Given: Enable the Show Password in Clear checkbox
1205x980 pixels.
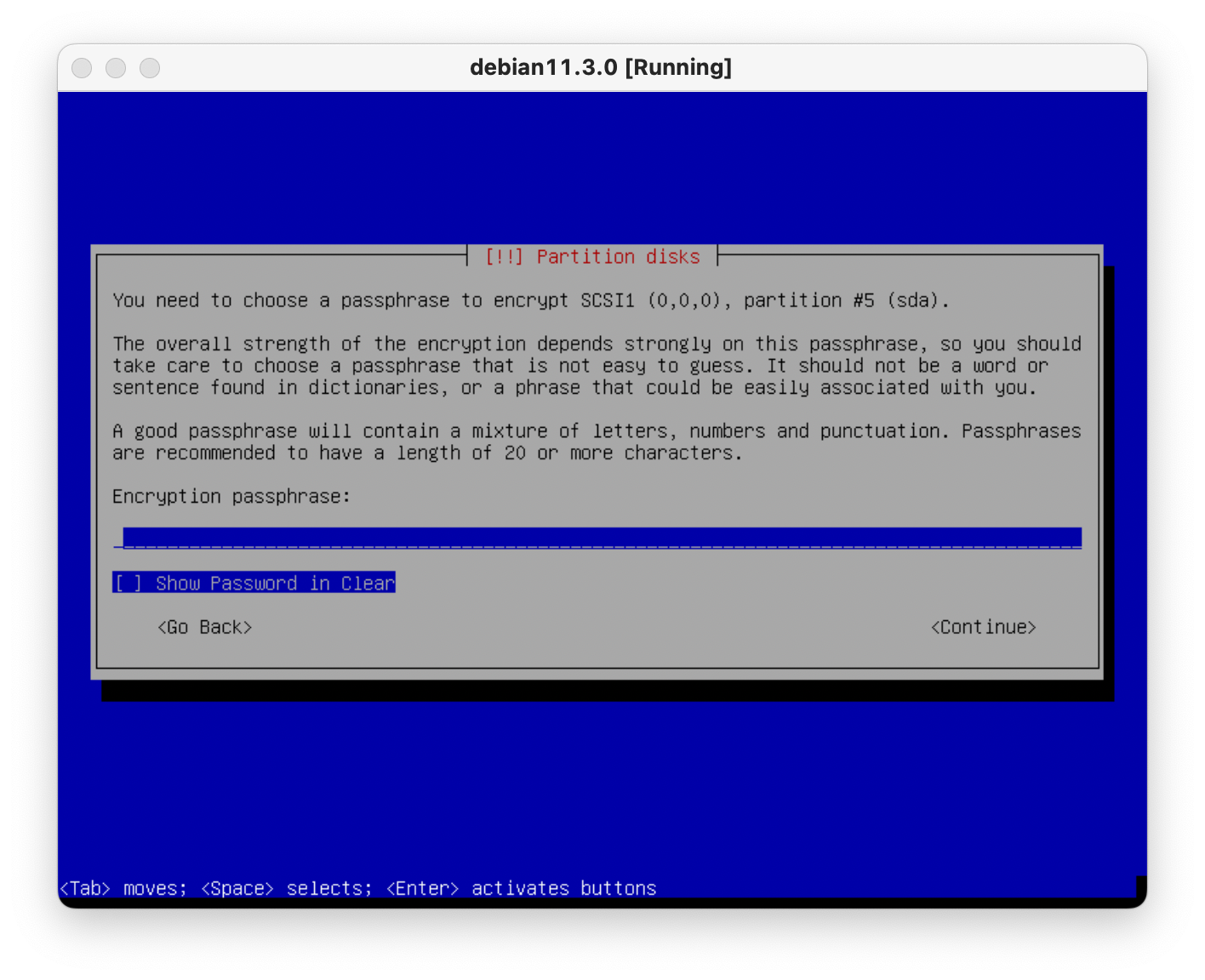Looking at the screenshot, I should (254, 584).
